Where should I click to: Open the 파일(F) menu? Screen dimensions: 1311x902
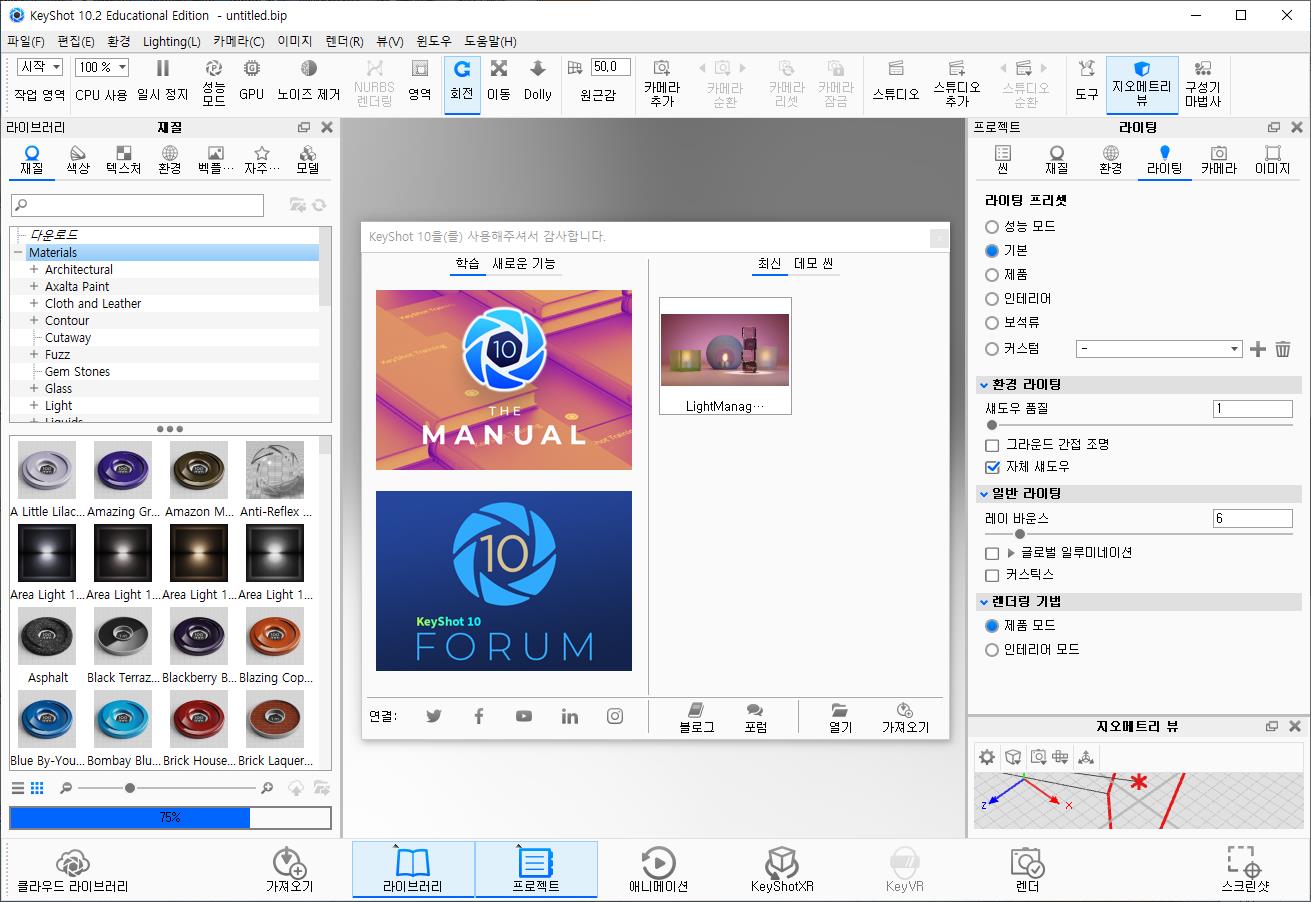pyautogui.click(x=26, y=41)
